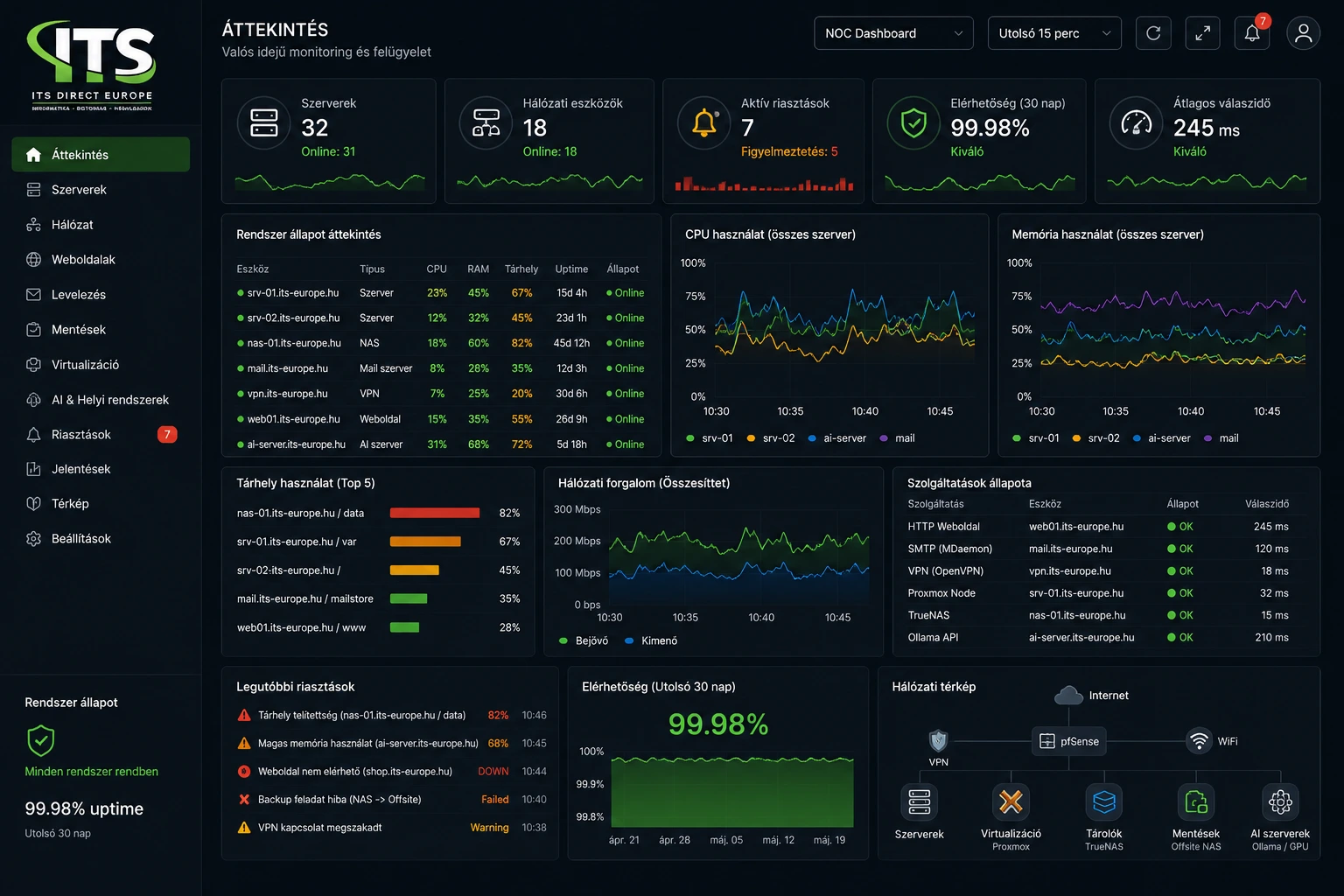Open Weboldalak in the sidebar
Image resolution: width=1344 pixels, height=896 pixels.
(x=101, y=259)
